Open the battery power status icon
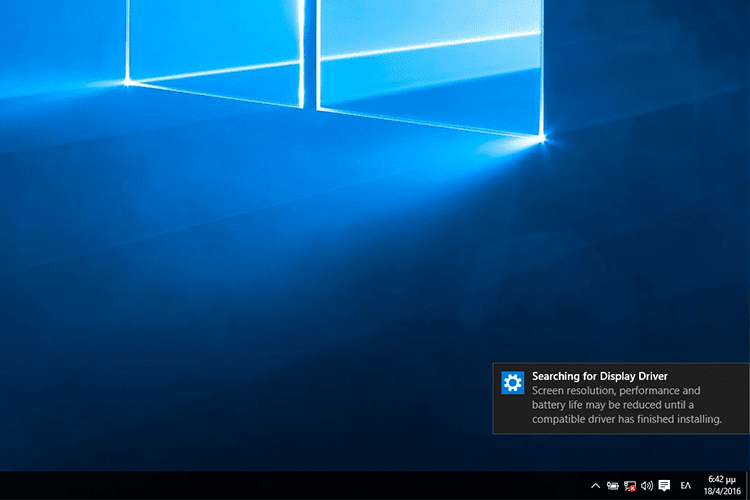Screen dimensions: 750x500 pos(612,486)
